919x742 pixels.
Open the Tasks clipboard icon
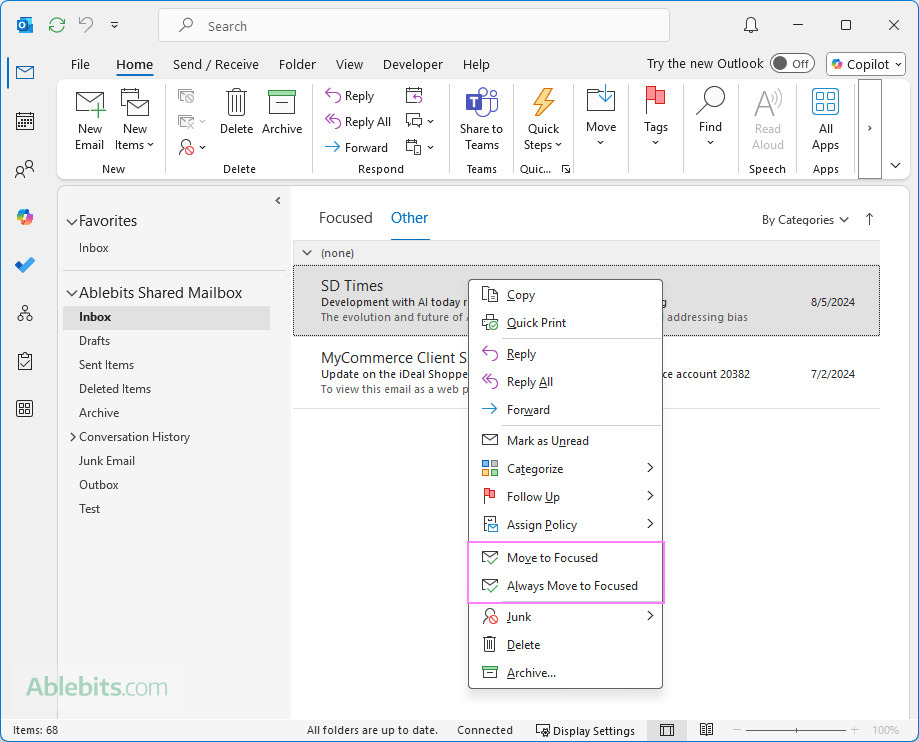tap(25, 361)
